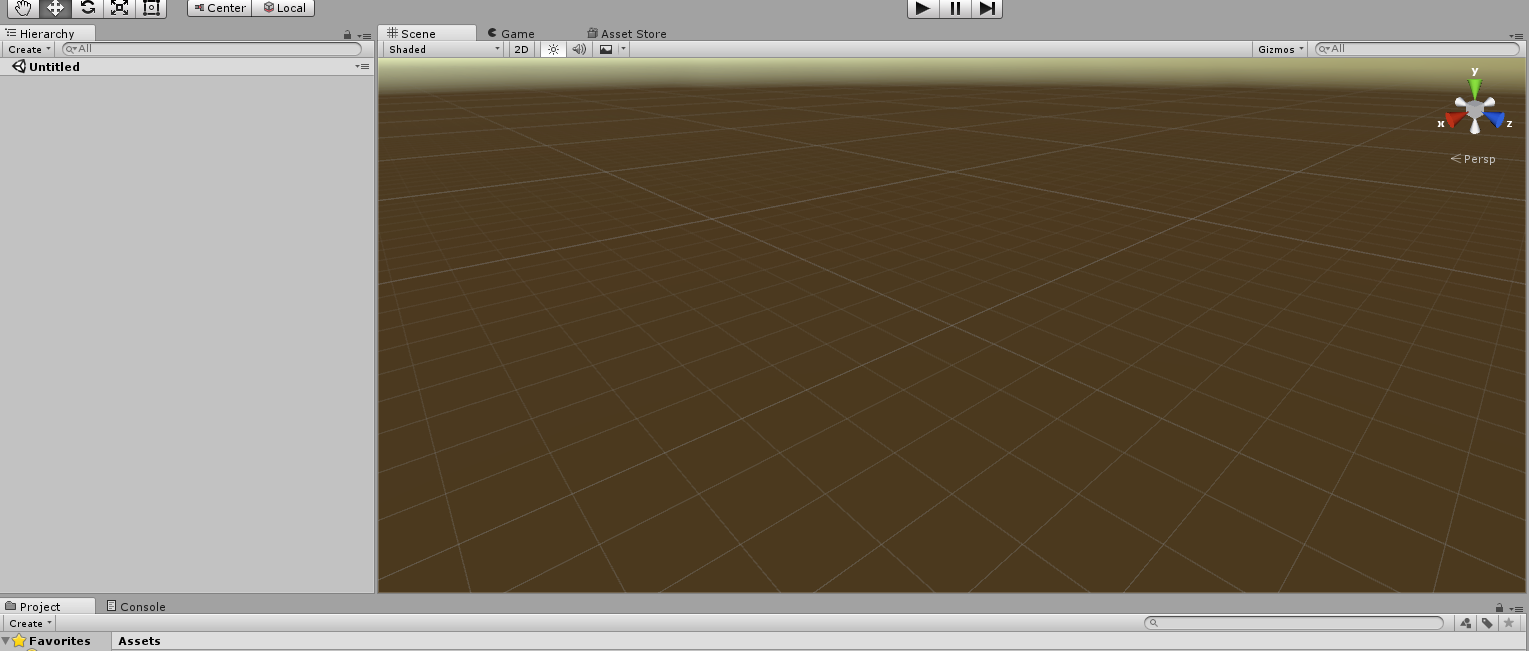Toggle pivot mode Center button
1529x651 pixels.
pos(219,8)
